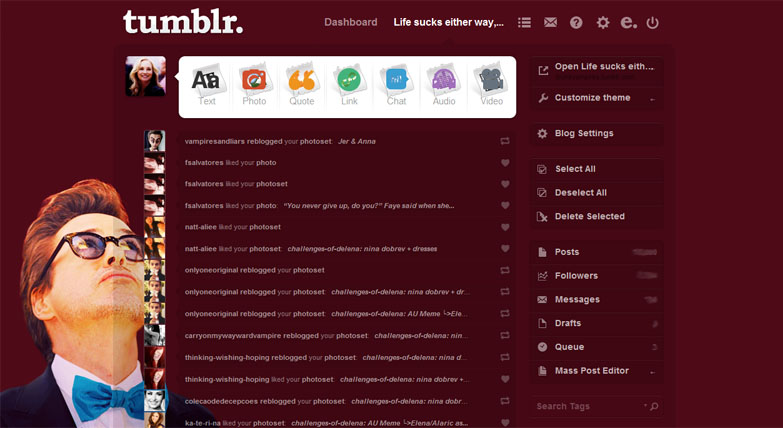Click search magnifier icon in Search Tags
This screenshot has height=428, width=783.
point(654,407)
